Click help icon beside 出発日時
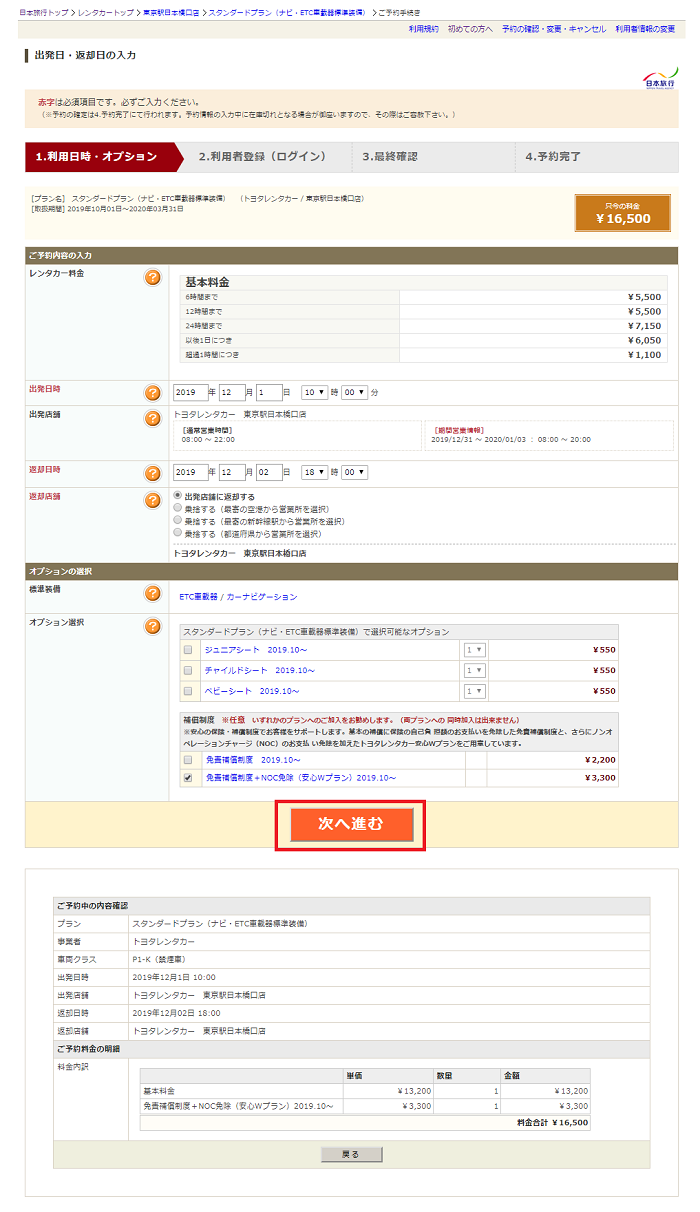 pyautogui.click(x=152, y=393)
